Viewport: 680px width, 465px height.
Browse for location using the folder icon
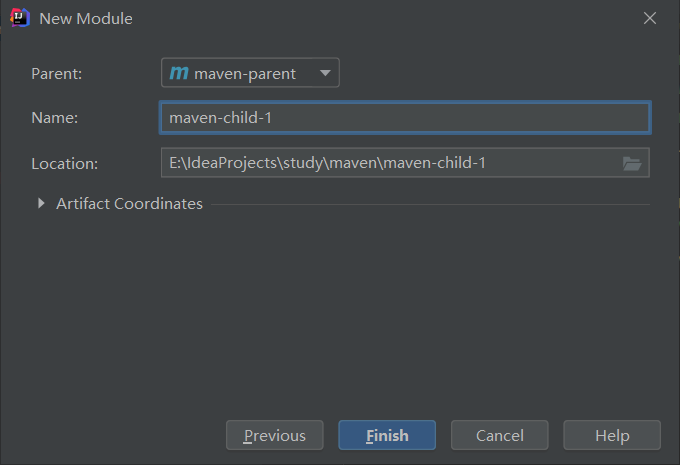[x=632, y=164]
